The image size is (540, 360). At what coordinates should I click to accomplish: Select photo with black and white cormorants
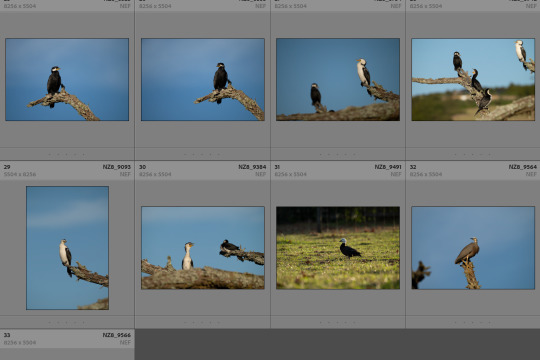pos(338,80)
